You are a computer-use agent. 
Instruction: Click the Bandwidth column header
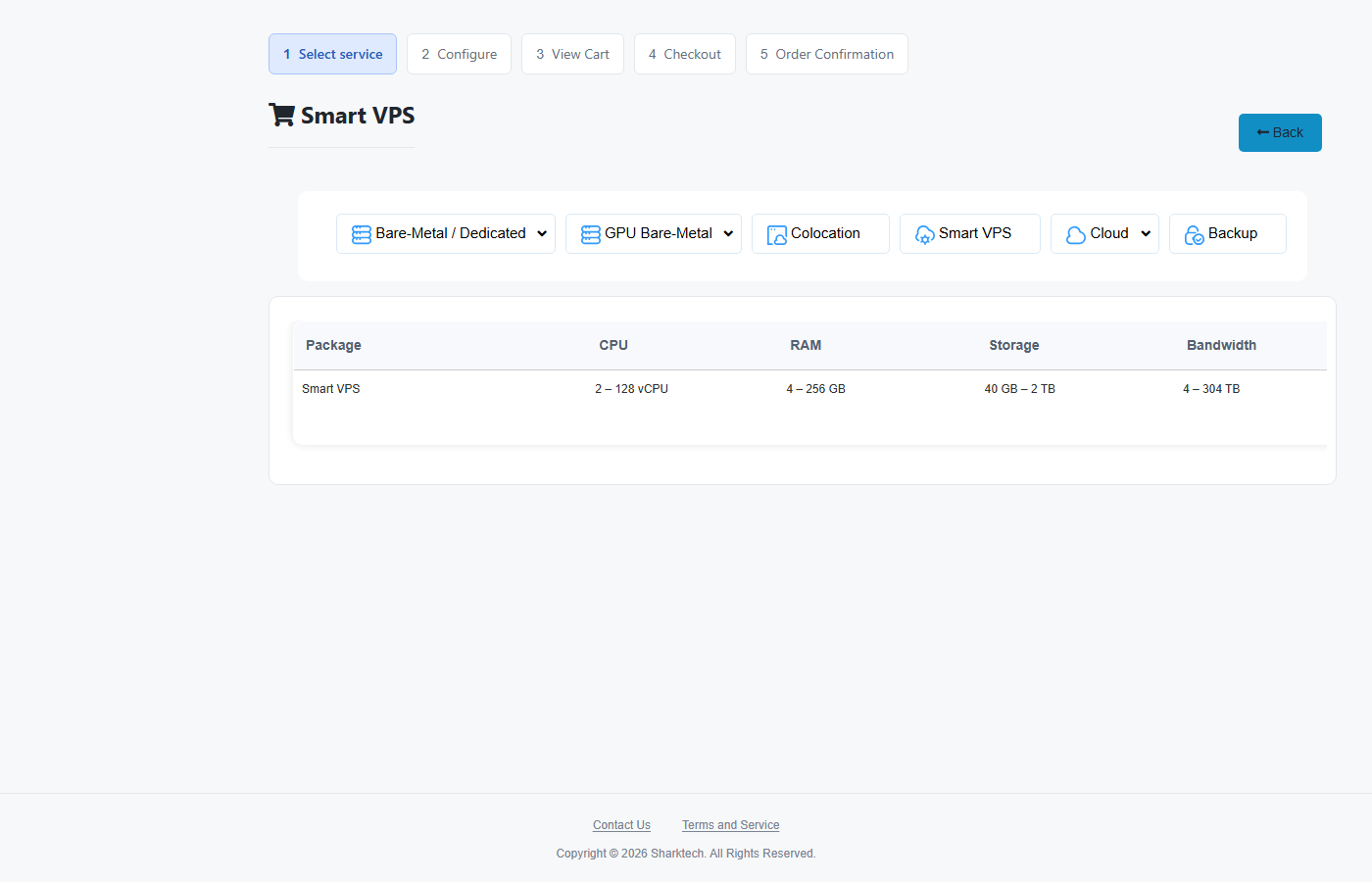(1221, 345)
